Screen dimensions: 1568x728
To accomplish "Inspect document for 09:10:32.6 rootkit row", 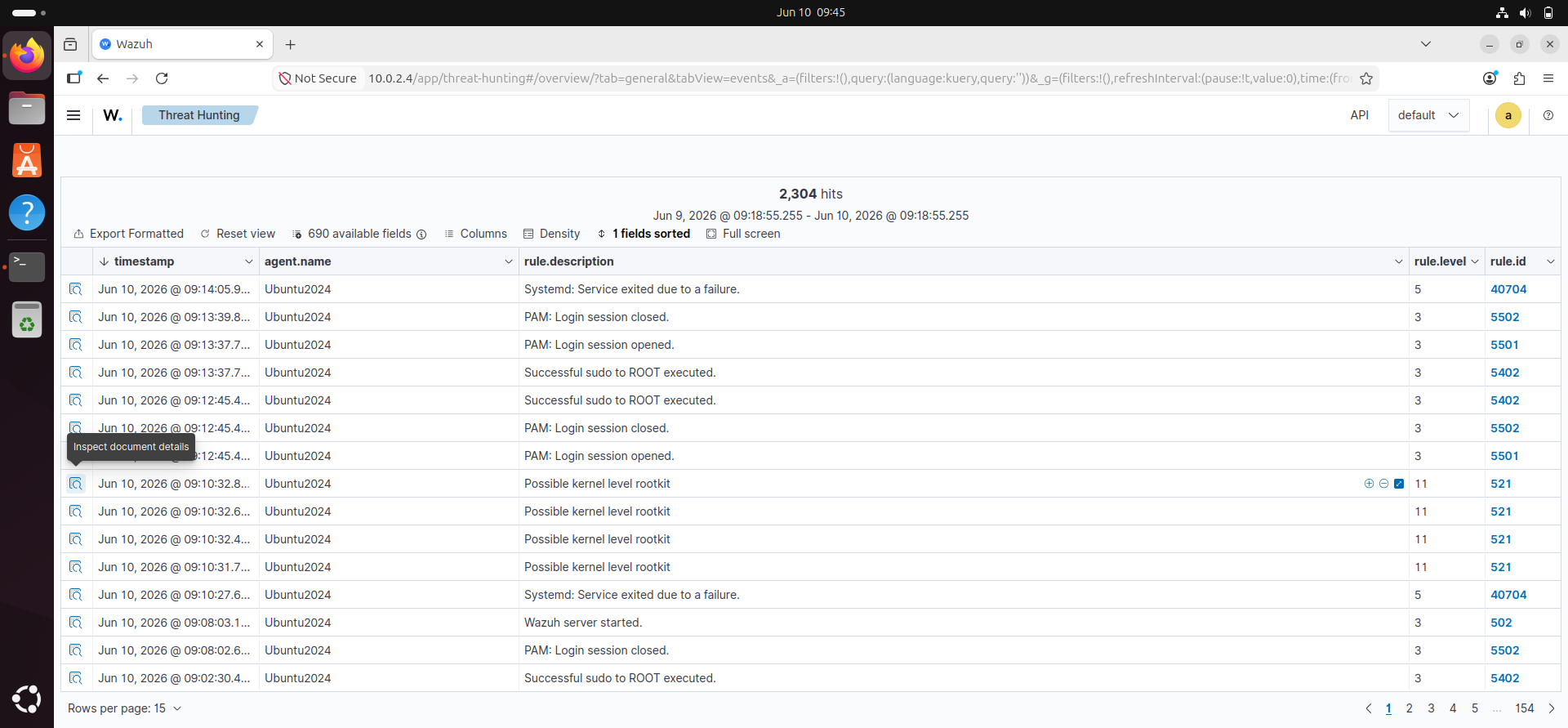I will tap(76, 511).
